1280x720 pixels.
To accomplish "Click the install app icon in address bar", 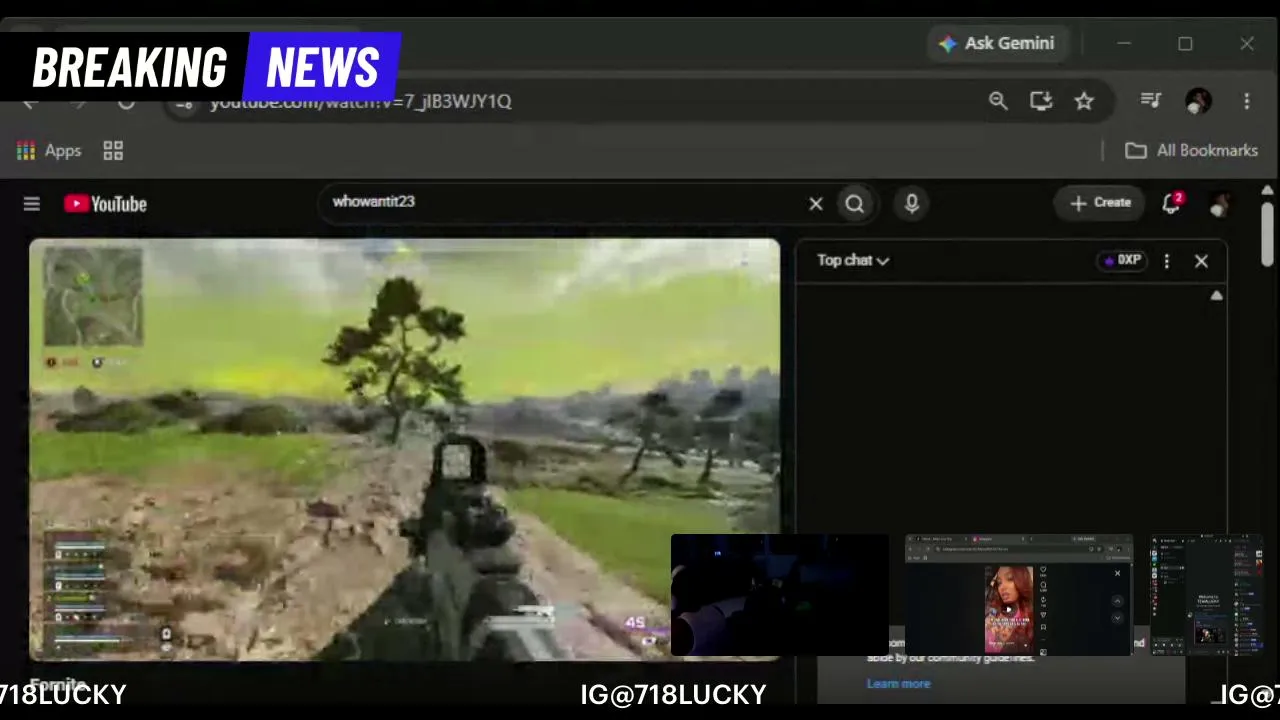I will 1041,101.
